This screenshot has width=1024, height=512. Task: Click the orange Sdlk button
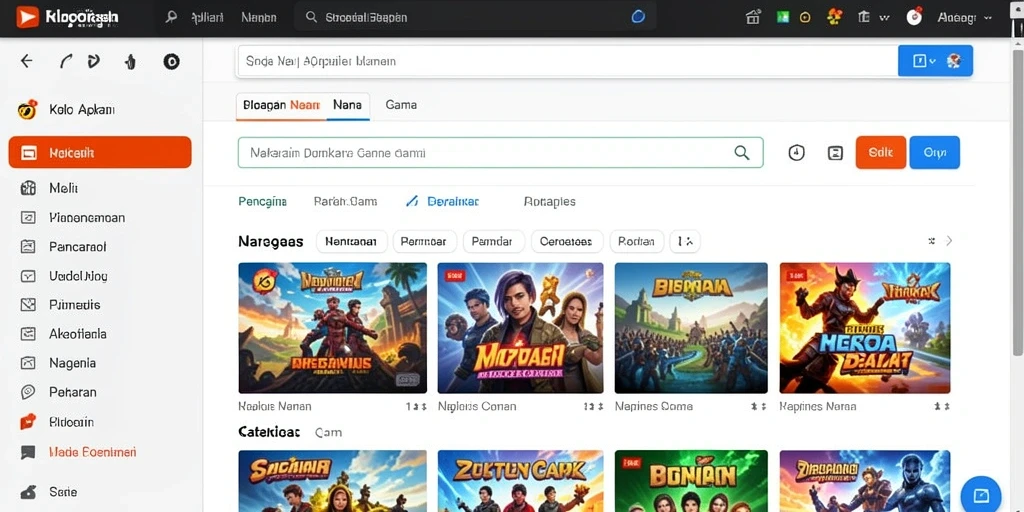[880, 152]
